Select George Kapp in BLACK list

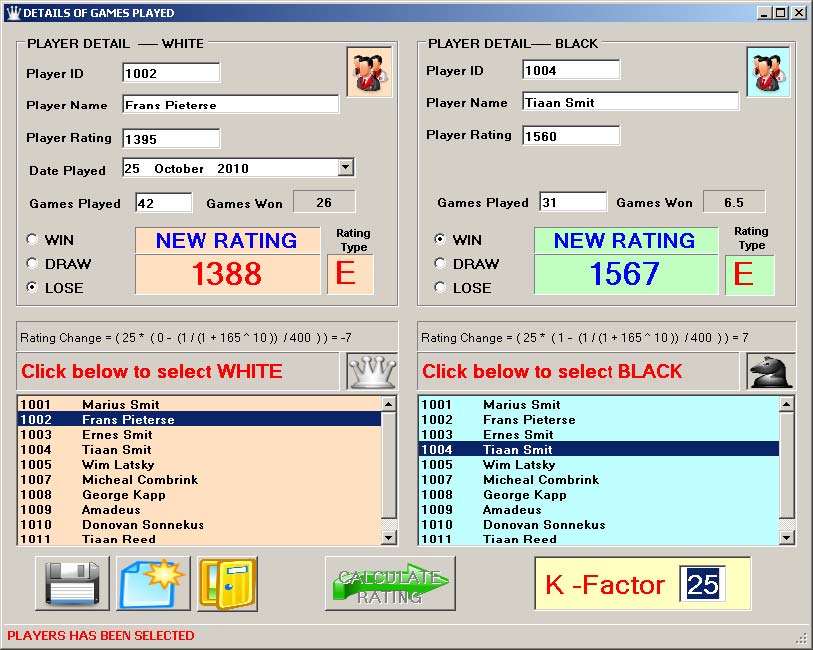tap(599, 494)
